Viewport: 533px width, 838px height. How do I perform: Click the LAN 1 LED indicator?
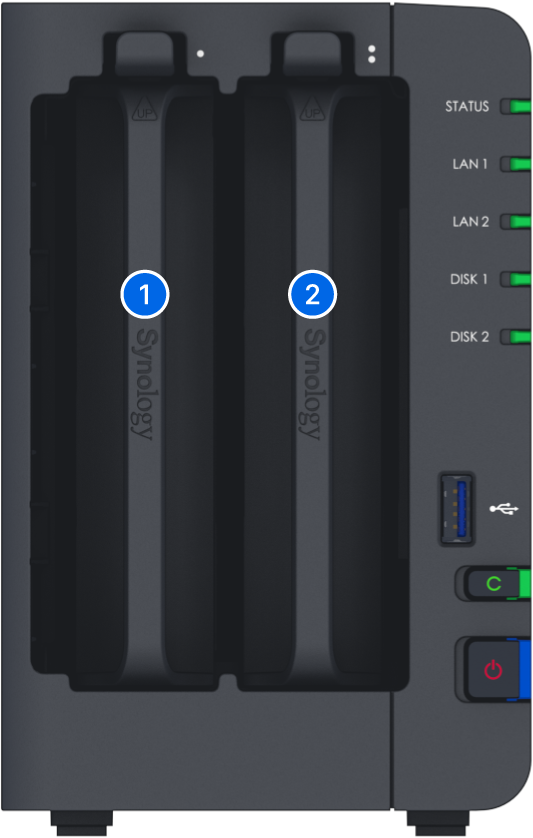[x=516, y=164]
